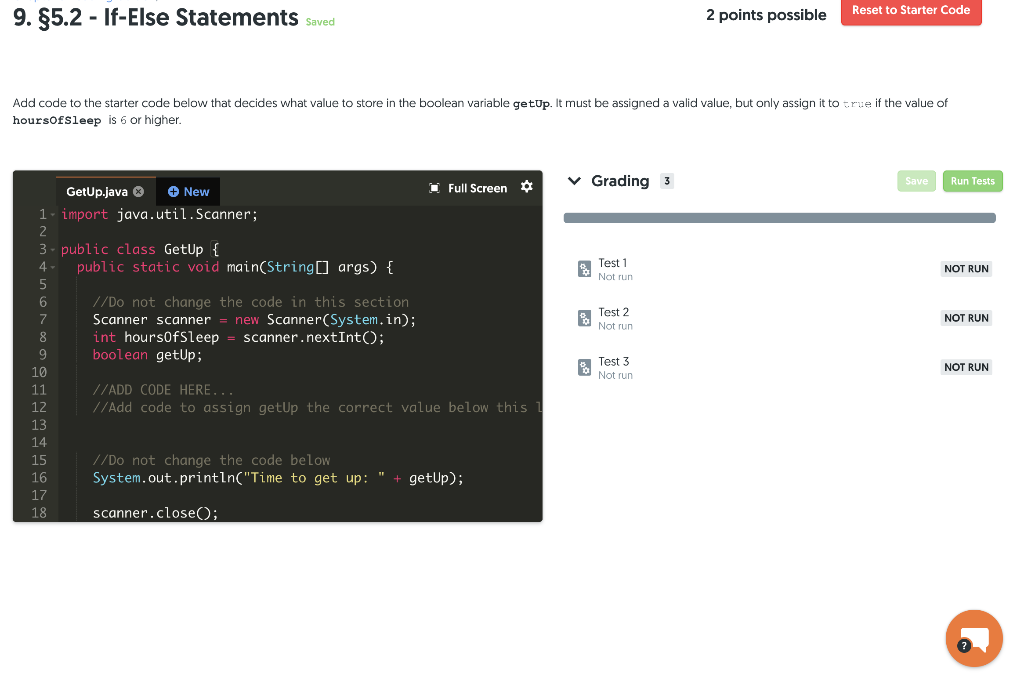Image resolution: width=1024 pixels, height=688 pixels.
Task: Click the grading progress bar
Action: (x=779, y=218)
